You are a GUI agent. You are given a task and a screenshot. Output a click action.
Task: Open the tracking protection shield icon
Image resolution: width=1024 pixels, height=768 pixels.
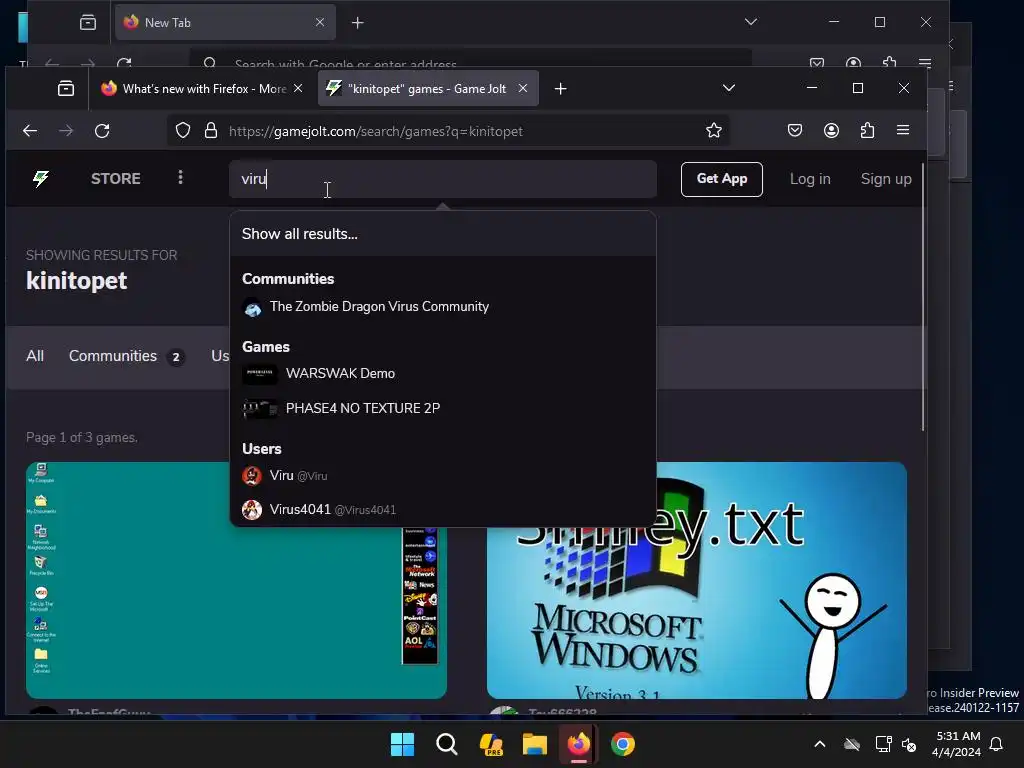pyautogui.click(x=183, y=131)
